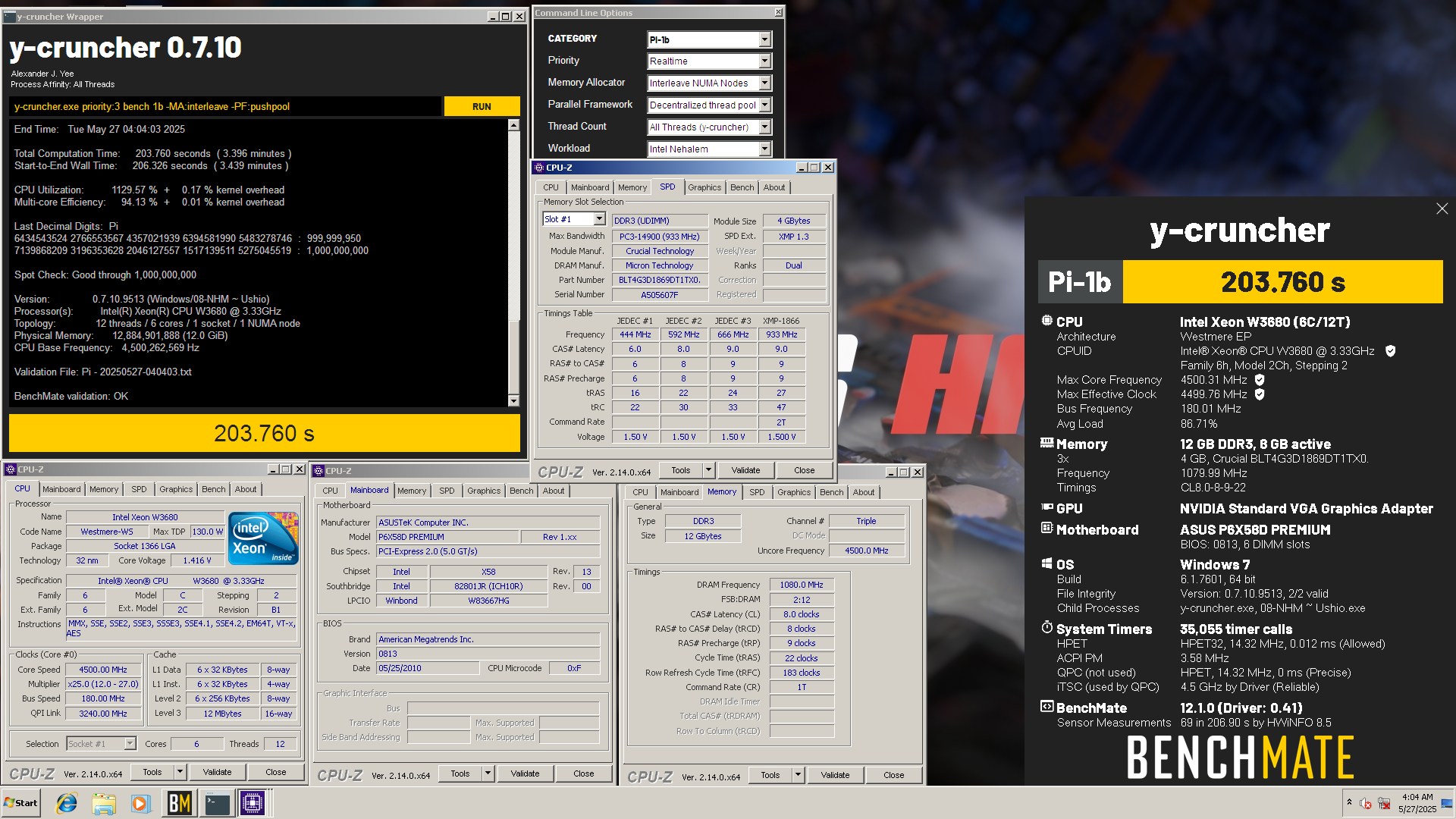Switch to Graphics tab in SPD CPU-Z window
Image resolution: width=1456 pixels, height=819 pixels.
[x=704, y=187]
